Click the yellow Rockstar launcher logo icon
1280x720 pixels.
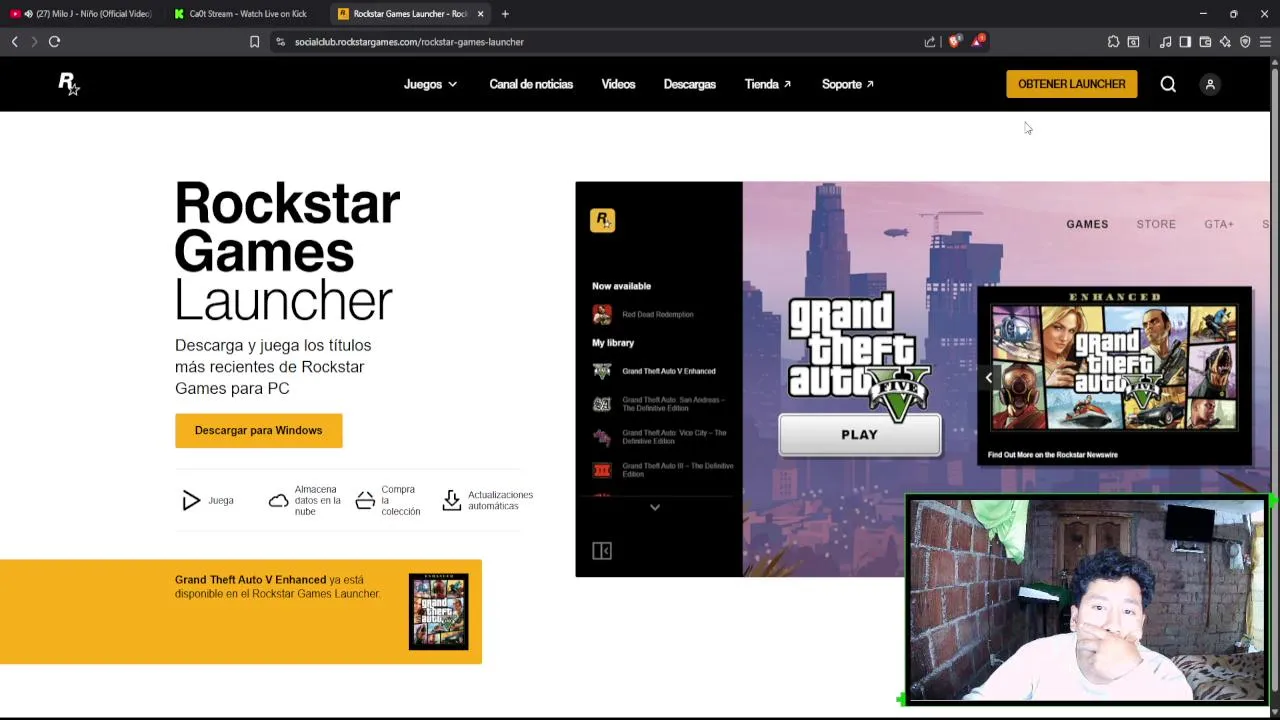click(602, 220)
